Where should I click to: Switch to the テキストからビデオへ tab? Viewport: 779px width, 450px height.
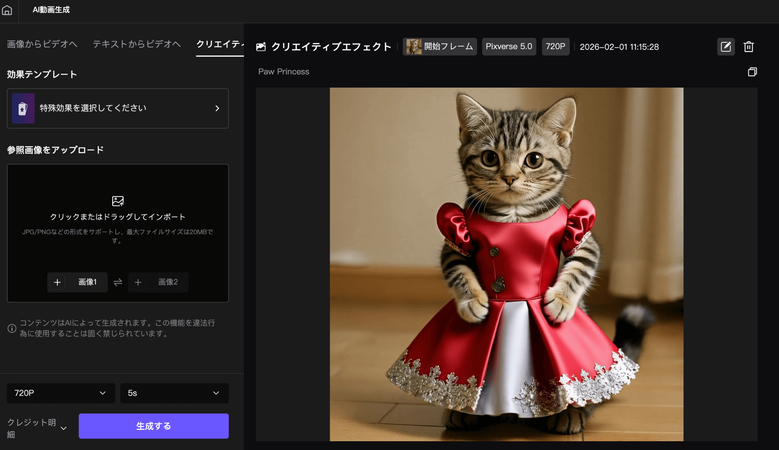pyautogui.click(x=137, y=44)
